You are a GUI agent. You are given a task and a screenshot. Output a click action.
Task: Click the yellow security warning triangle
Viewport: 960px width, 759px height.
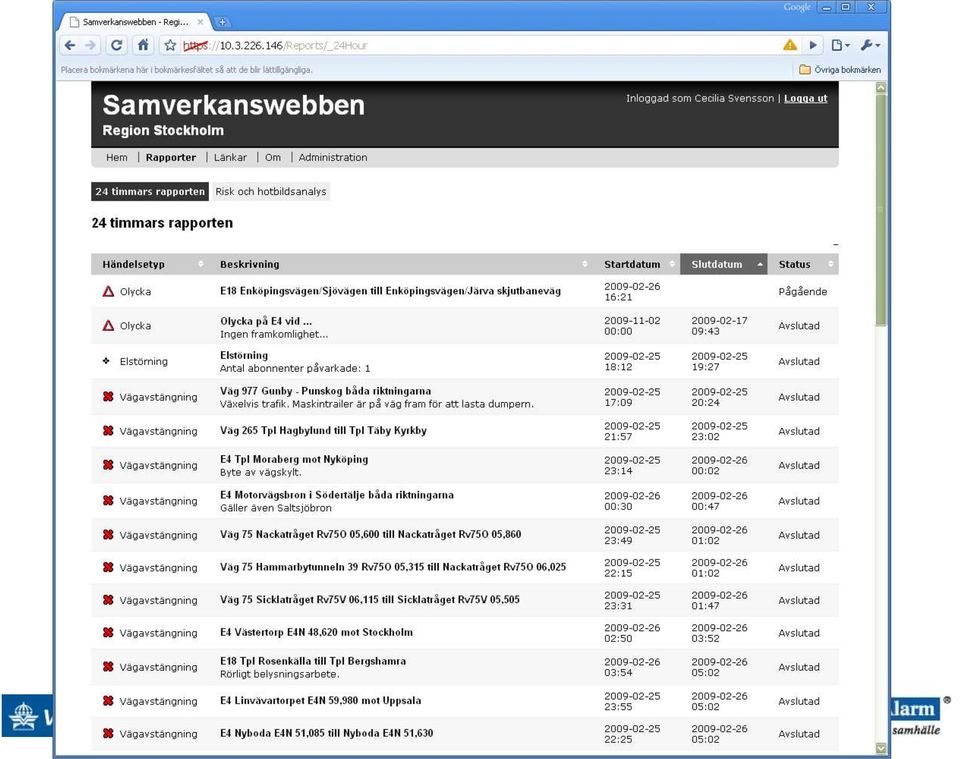(x=790, y=45)
